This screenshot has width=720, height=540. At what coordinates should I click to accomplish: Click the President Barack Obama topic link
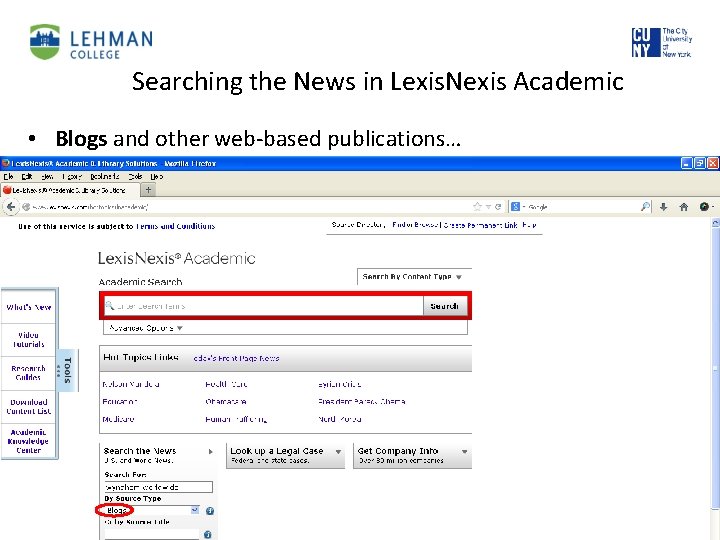361,401
